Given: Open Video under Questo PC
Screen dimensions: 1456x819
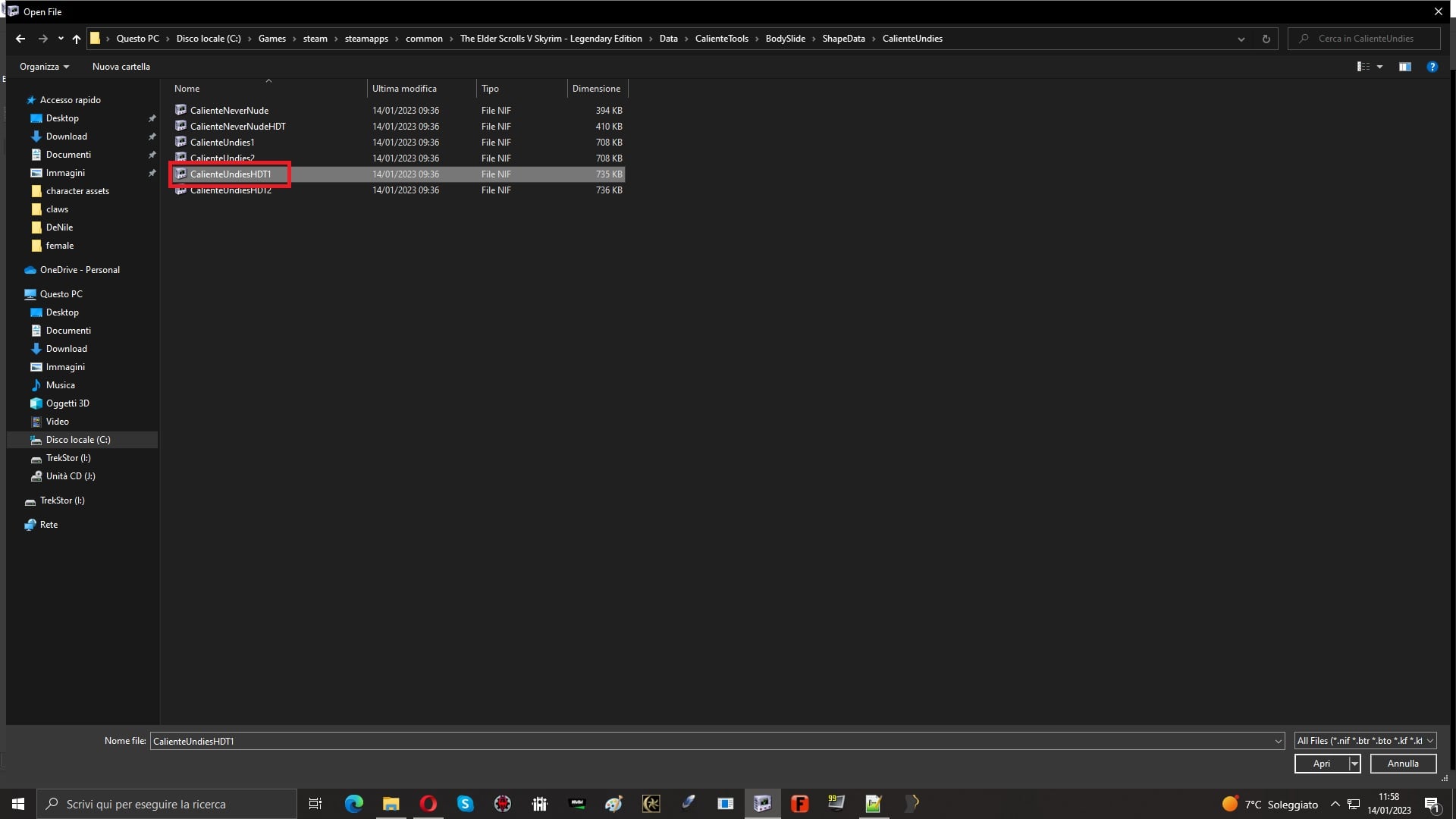Looking at the screenshot, I should pos(57,422).
